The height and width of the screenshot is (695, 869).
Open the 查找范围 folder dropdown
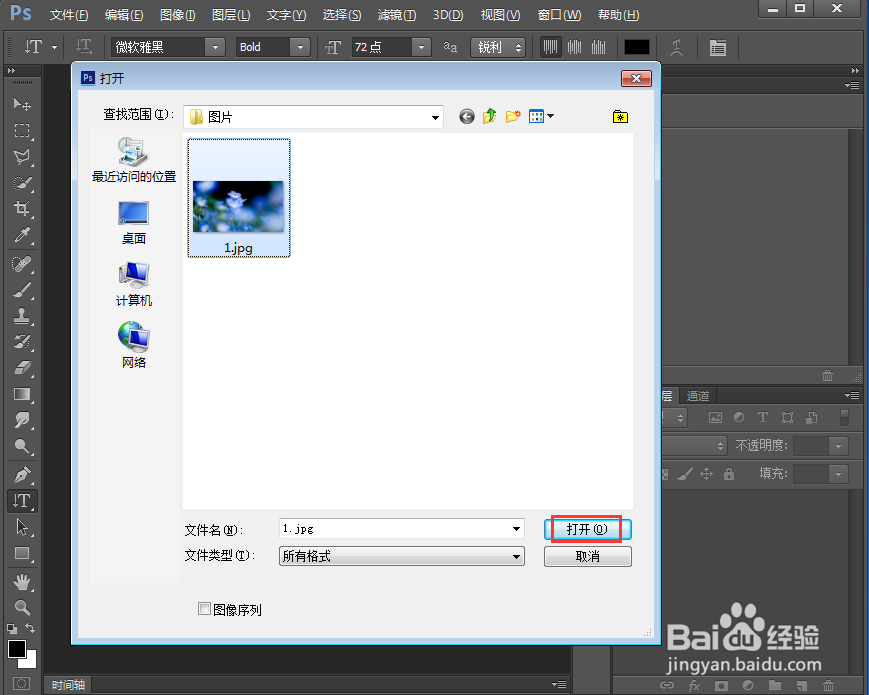pos(435,117)
